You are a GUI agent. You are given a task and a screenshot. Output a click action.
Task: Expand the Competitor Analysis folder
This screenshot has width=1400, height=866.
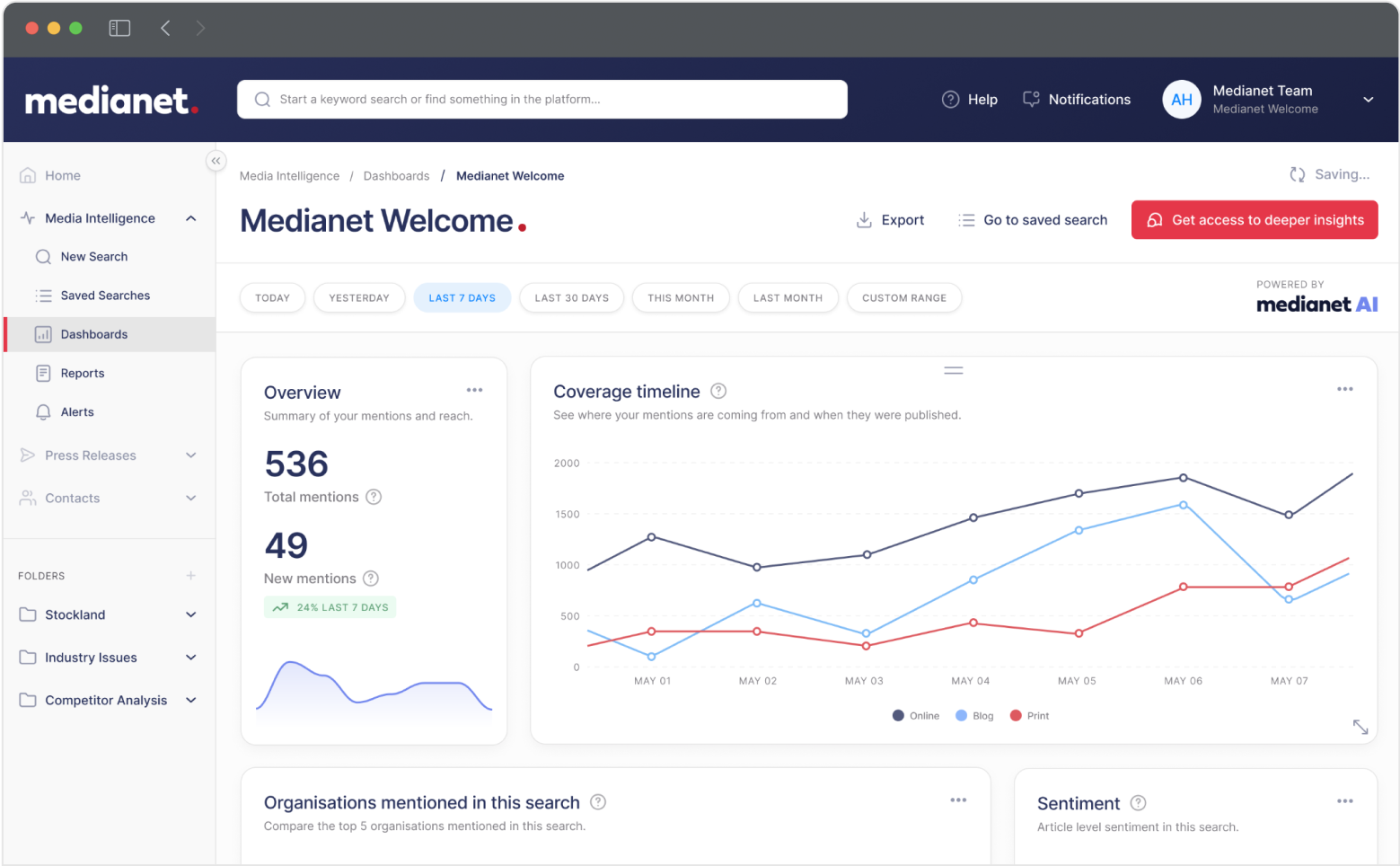point(190,700)
